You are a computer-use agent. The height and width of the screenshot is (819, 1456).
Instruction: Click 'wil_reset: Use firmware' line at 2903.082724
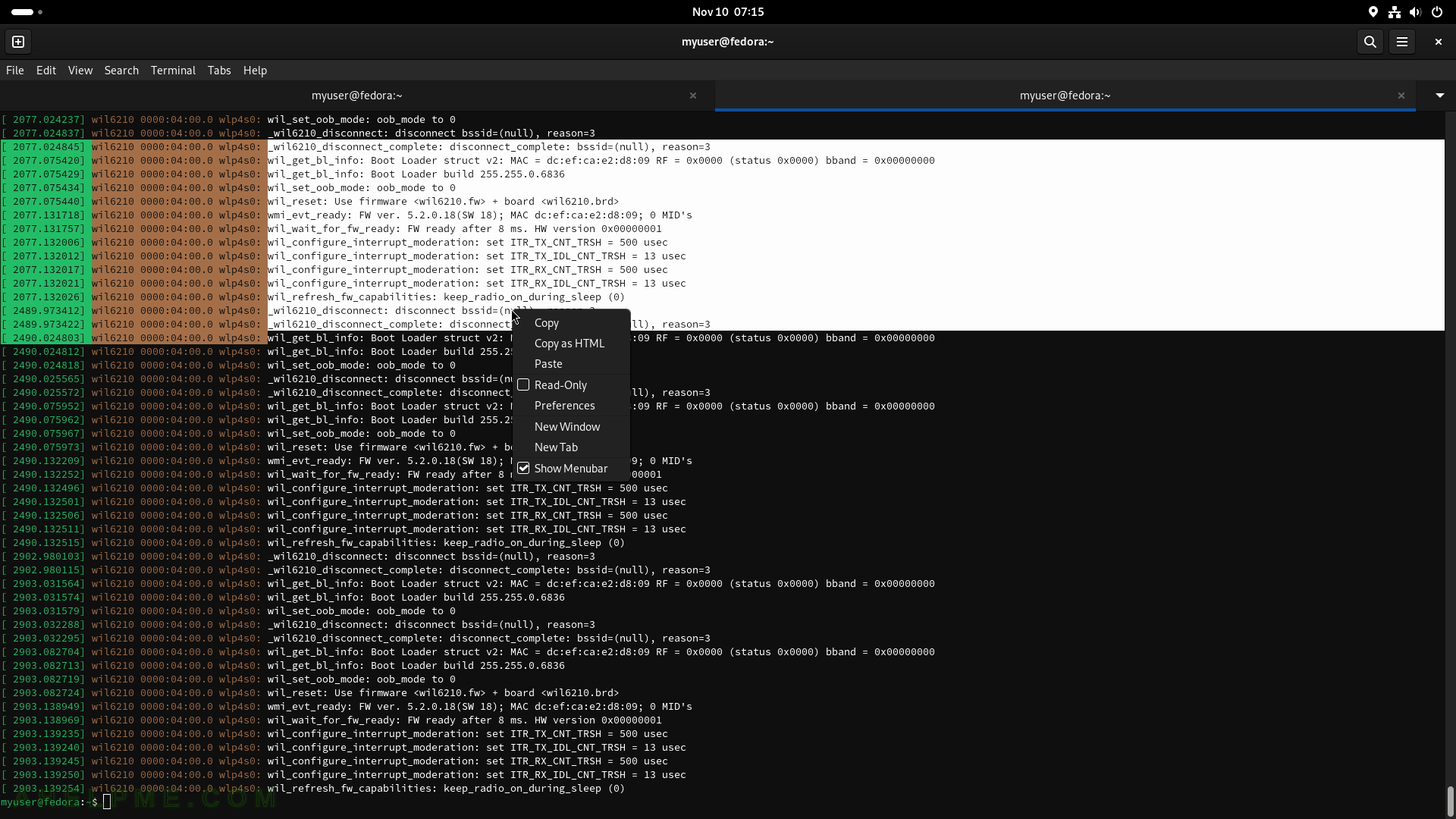pyautogui.click(x=309, y=693)
